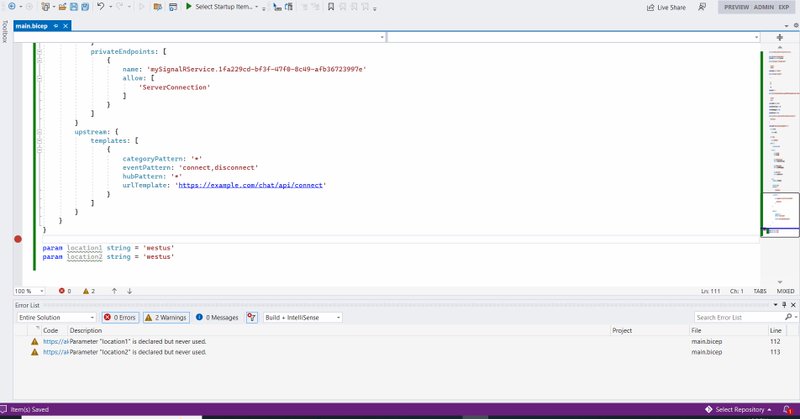Sort by the File column header

coord(696,331)
